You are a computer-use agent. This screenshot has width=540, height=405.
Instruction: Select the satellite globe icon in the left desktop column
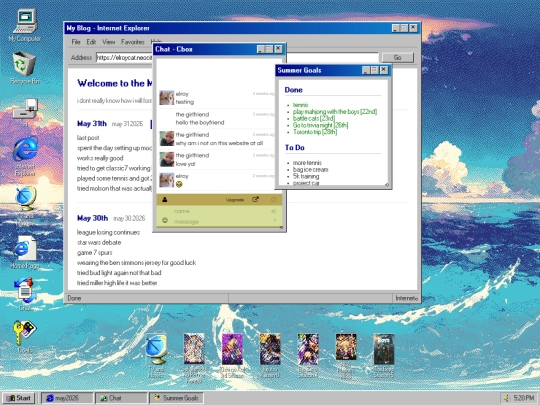25,199
